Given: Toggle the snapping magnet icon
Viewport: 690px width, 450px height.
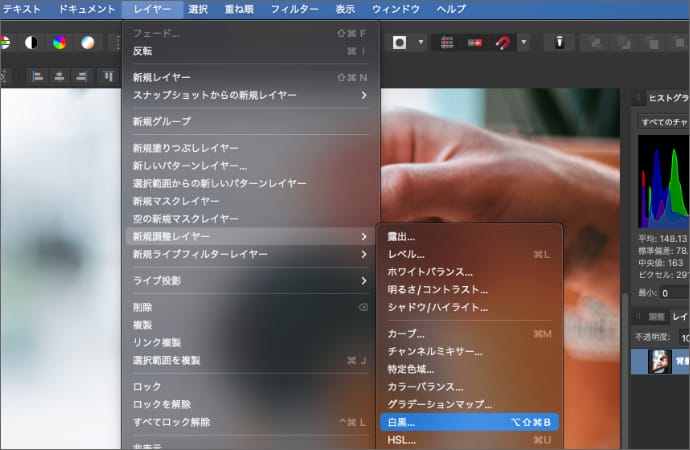Looking at the screenshot, I should coord(503,42).
